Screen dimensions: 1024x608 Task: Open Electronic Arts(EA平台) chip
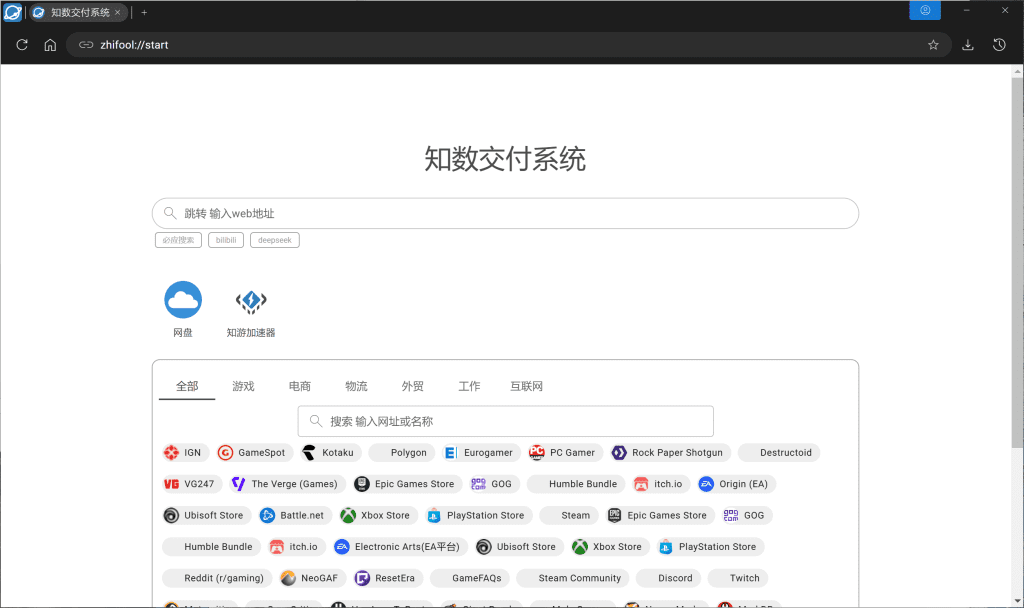[x=400, y=547]
